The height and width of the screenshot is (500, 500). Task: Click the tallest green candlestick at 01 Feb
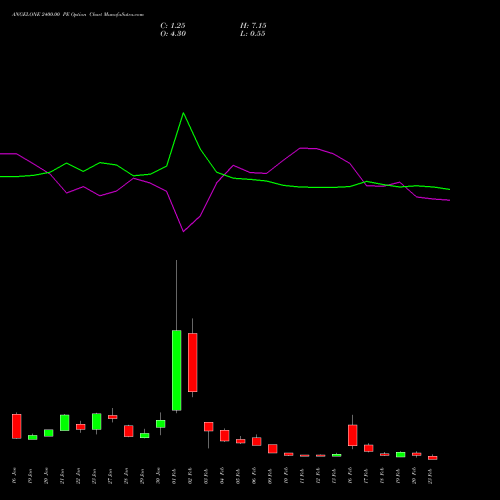[x=177, y=370]
